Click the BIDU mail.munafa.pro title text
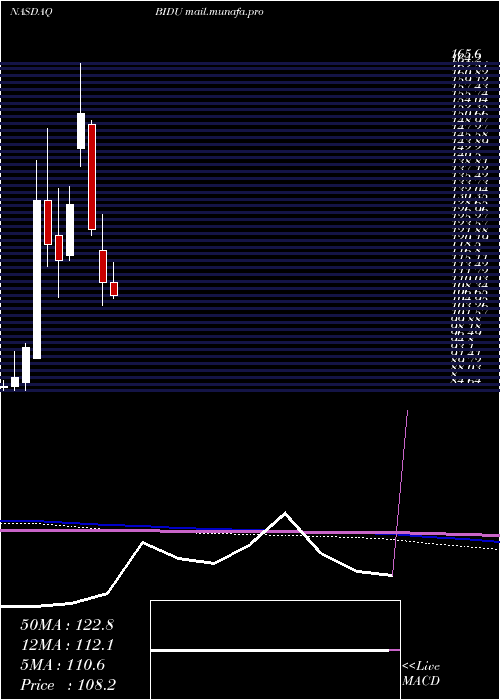This screenshot has height=700, width=500. (x=209, y=12)
